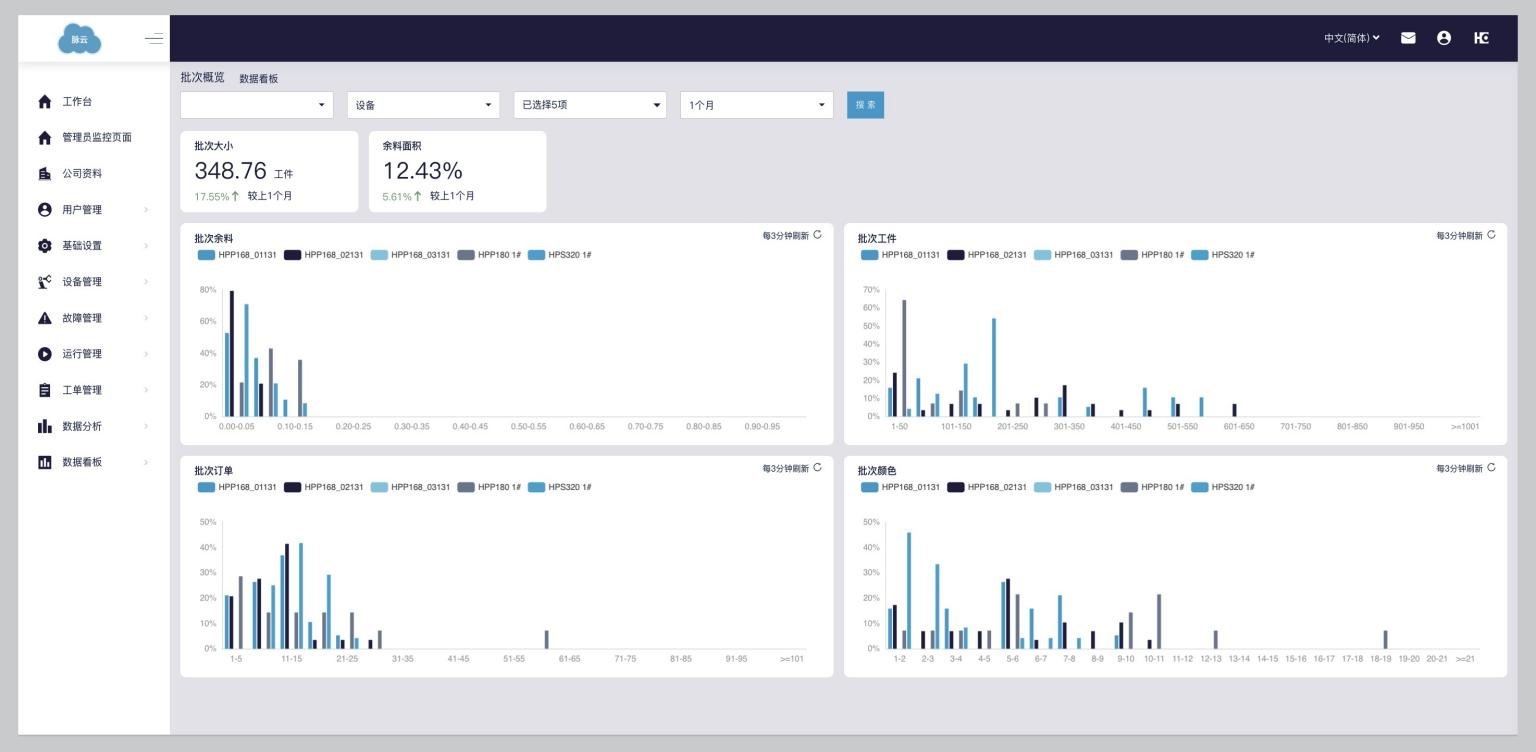Click HPP168_02131 dark color swatch in 批次颜色
The image size is (1536, 752).
[956, 487]
